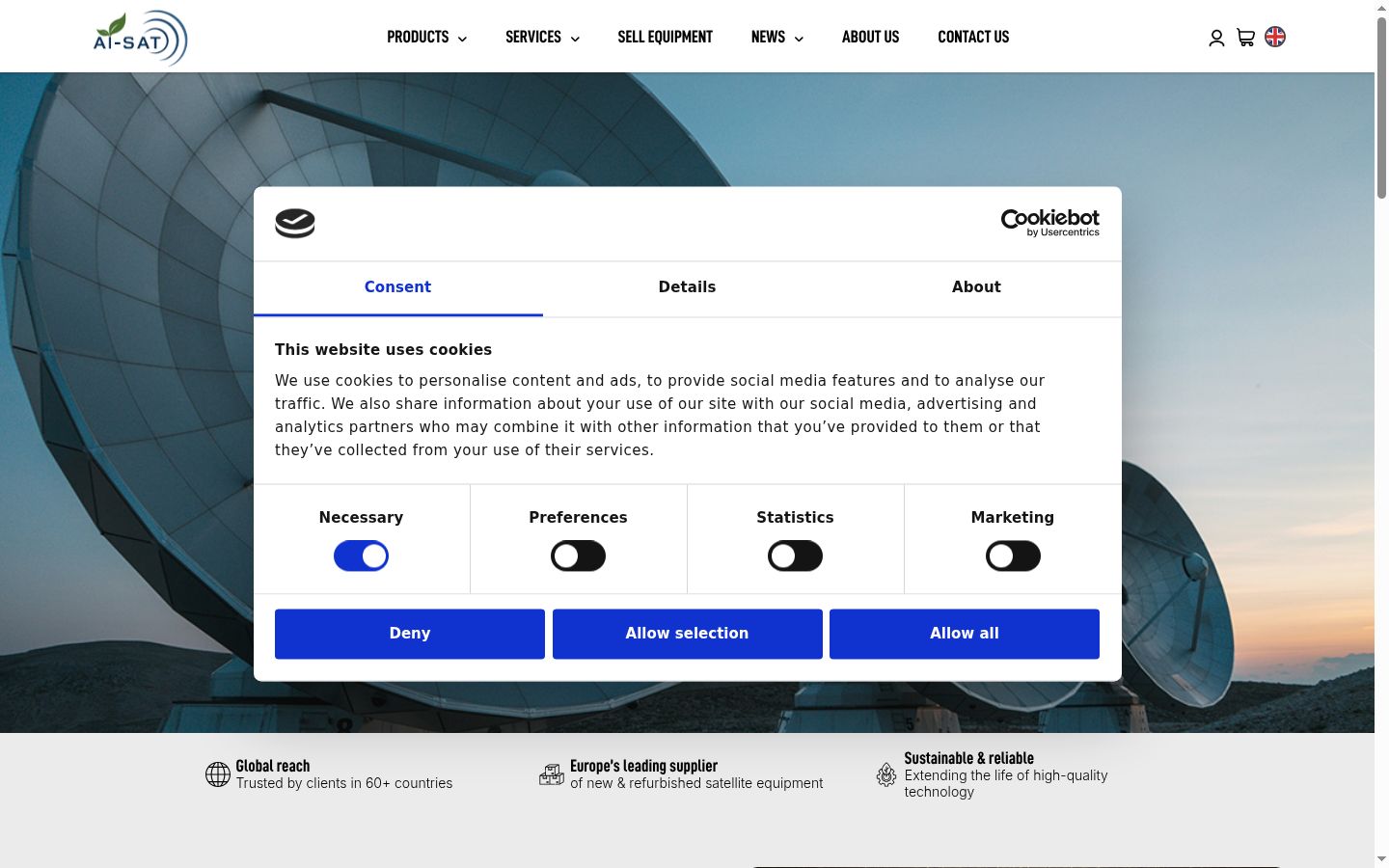
Task: Open the News navigation item
Action: pyautogui.click(x=768, y=37)
